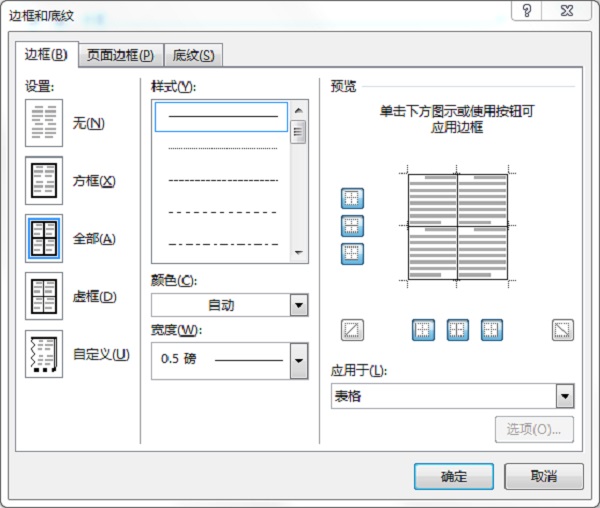Click the style list scroll down arrow

(298, 254)
